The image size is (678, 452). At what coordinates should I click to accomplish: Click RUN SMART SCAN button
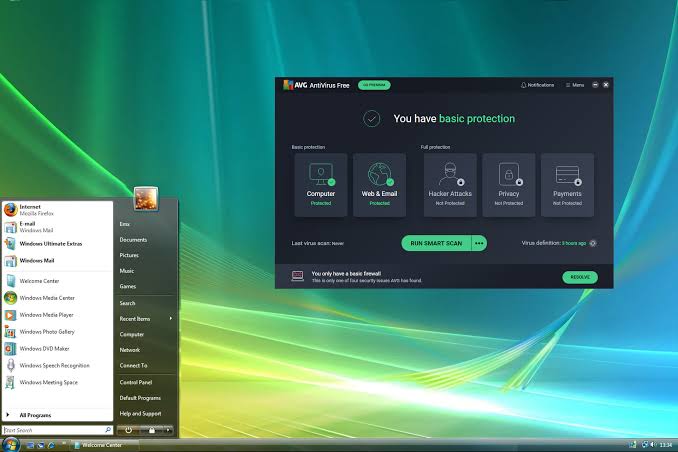tap(436, 243)
